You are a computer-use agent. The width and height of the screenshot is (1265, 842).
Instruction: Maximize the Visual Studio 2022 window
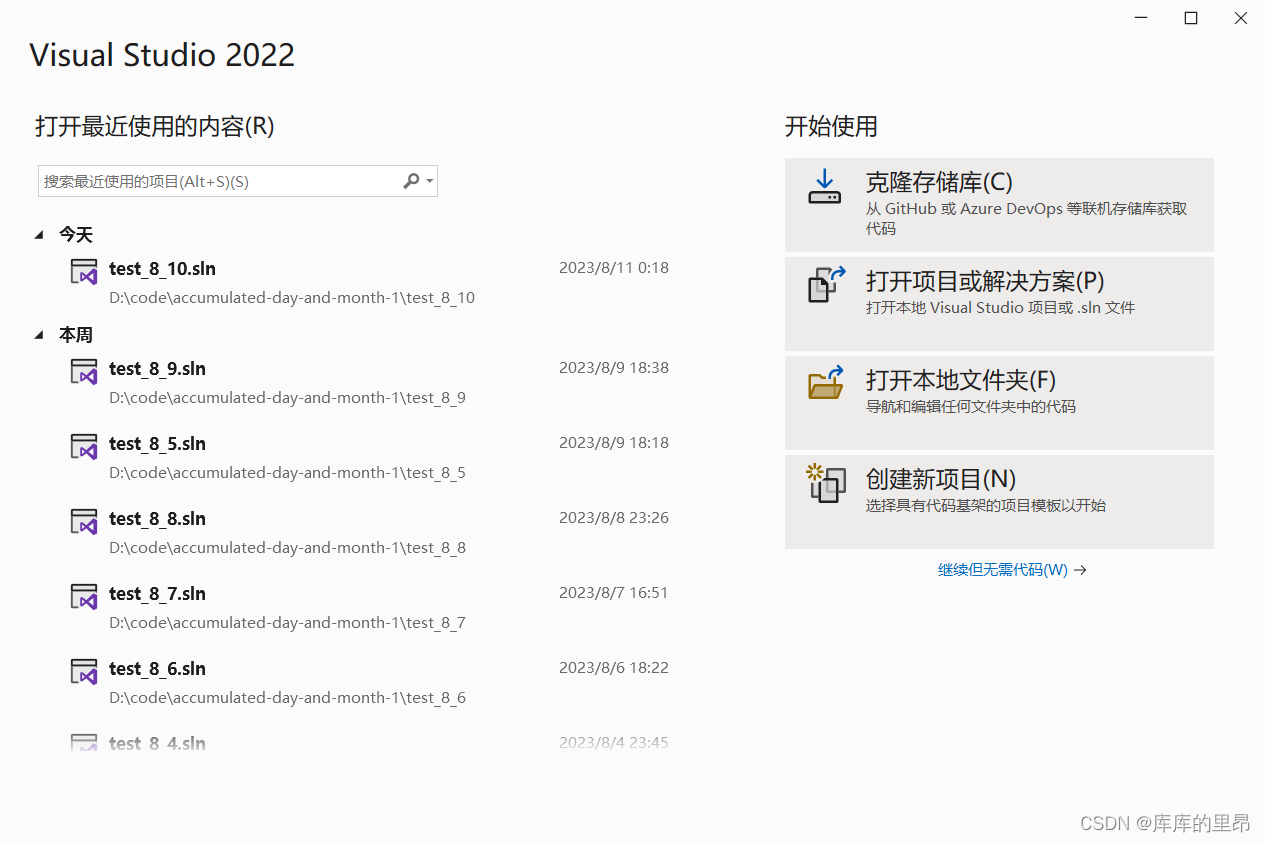1191,18
